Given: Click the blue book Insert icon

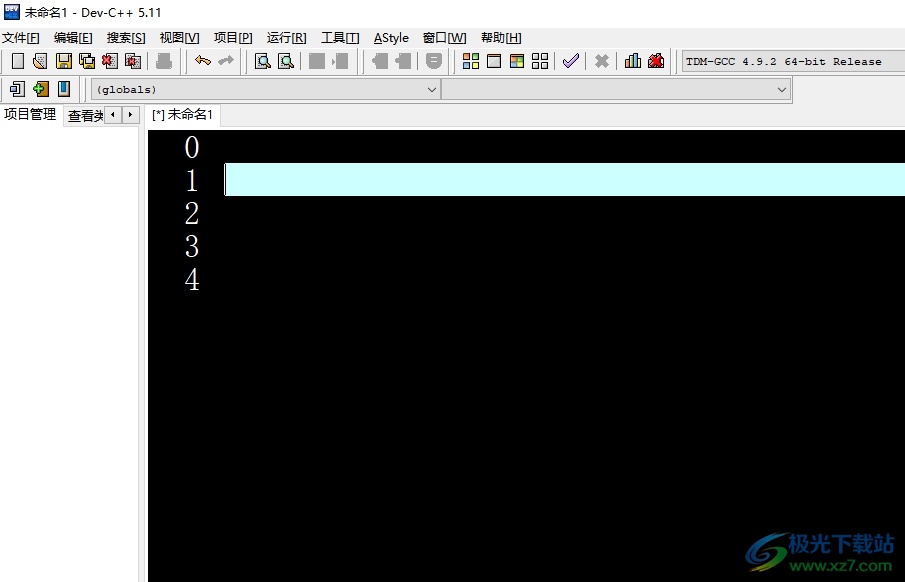Looking at the screenshot, I should coord(63,89).
